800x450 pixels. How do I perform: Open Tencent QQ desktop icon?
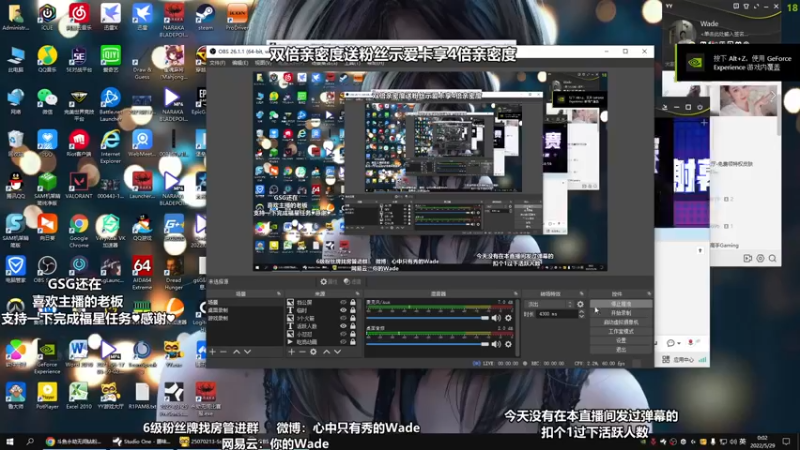point(15,185)
